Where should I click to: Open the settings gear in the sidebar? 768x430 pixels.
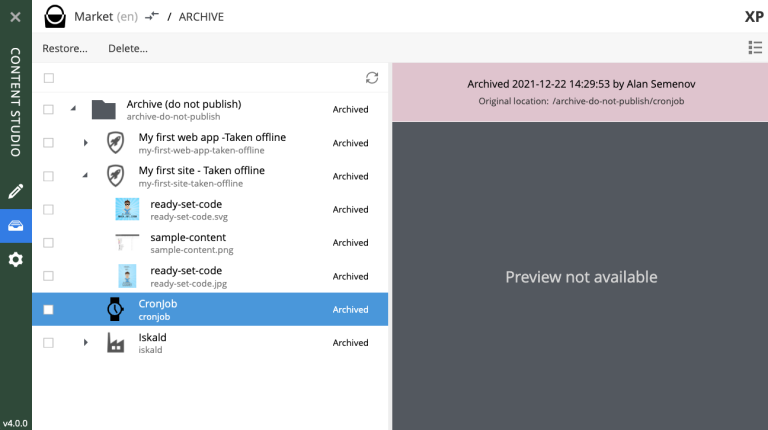tap(15, 260)
